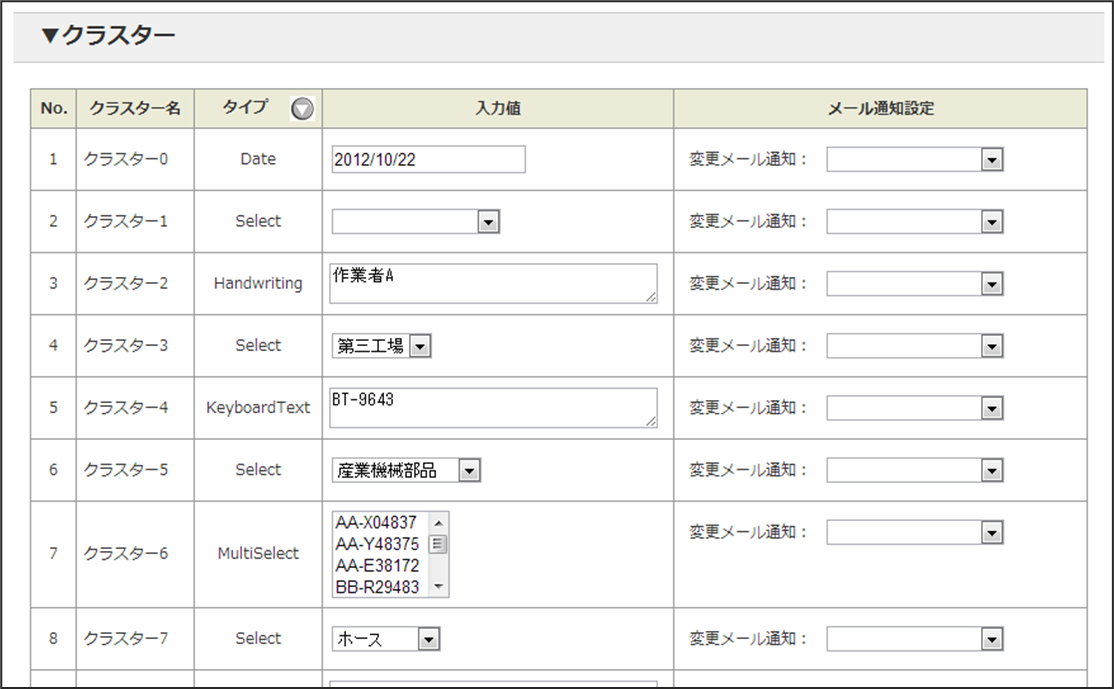Open 変更メール通知 dropdown for クラスター6 row
1114x689 pixels.
(914, 532)
